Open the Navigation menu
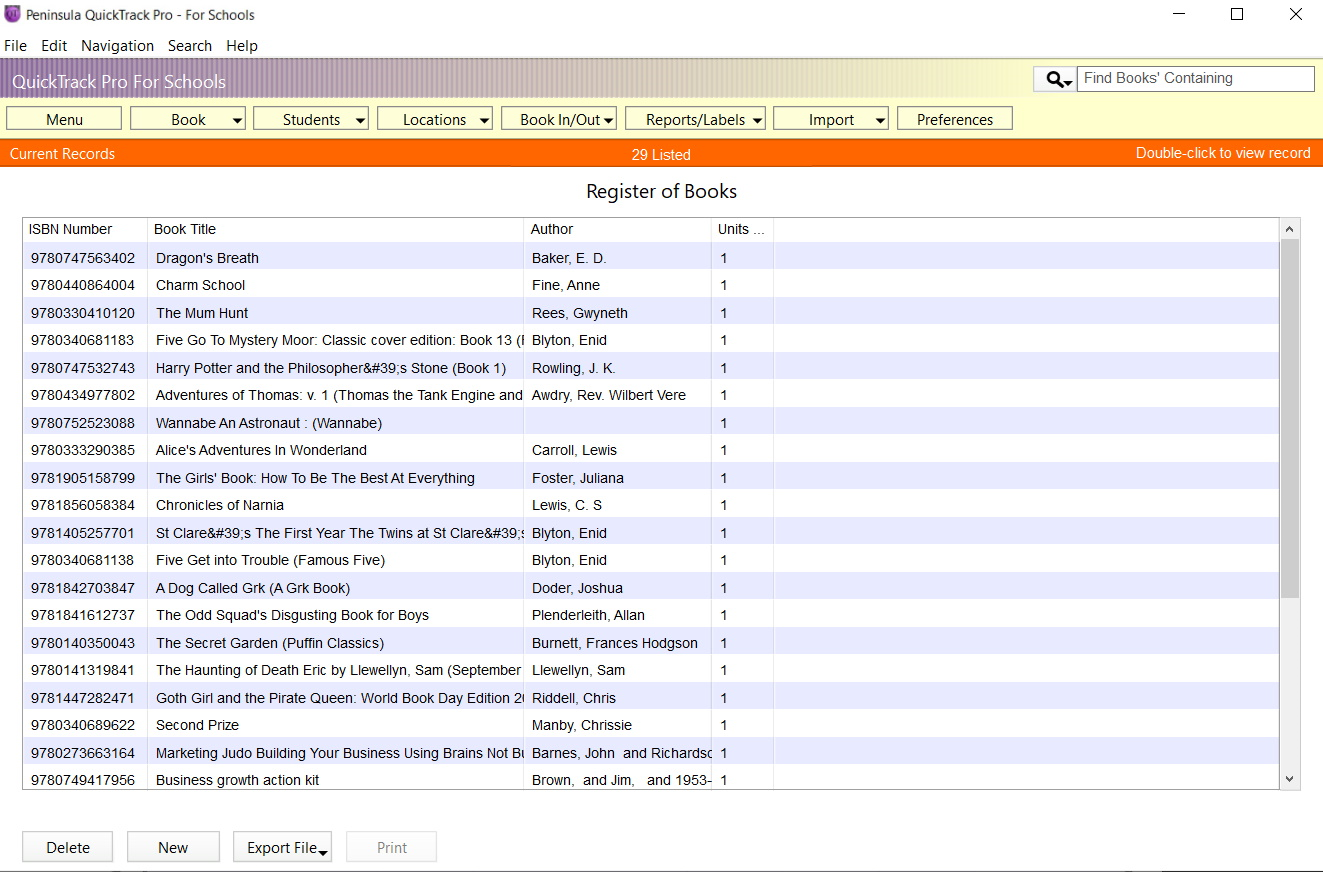Screen dimensions: 1323x872 coord(118,46)
